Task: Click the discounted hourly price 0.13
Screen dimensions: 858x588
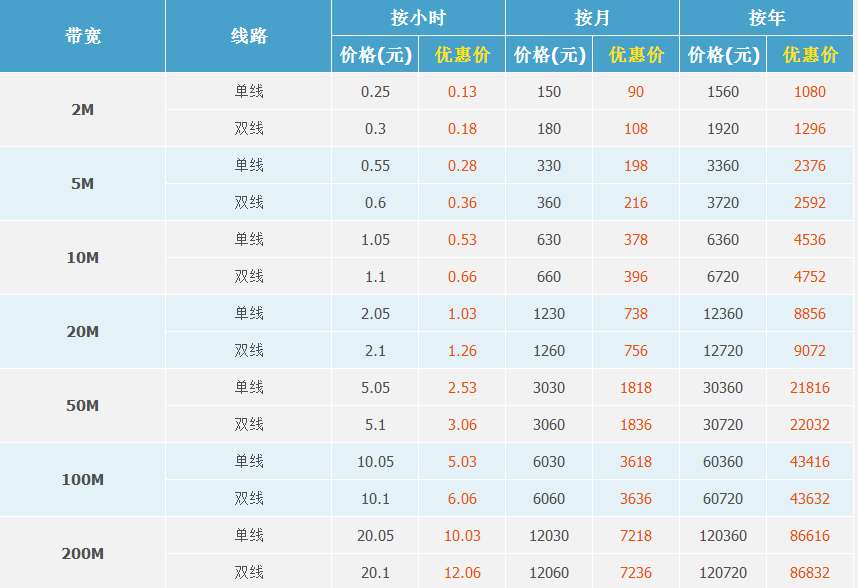Action: coord(462,92)
